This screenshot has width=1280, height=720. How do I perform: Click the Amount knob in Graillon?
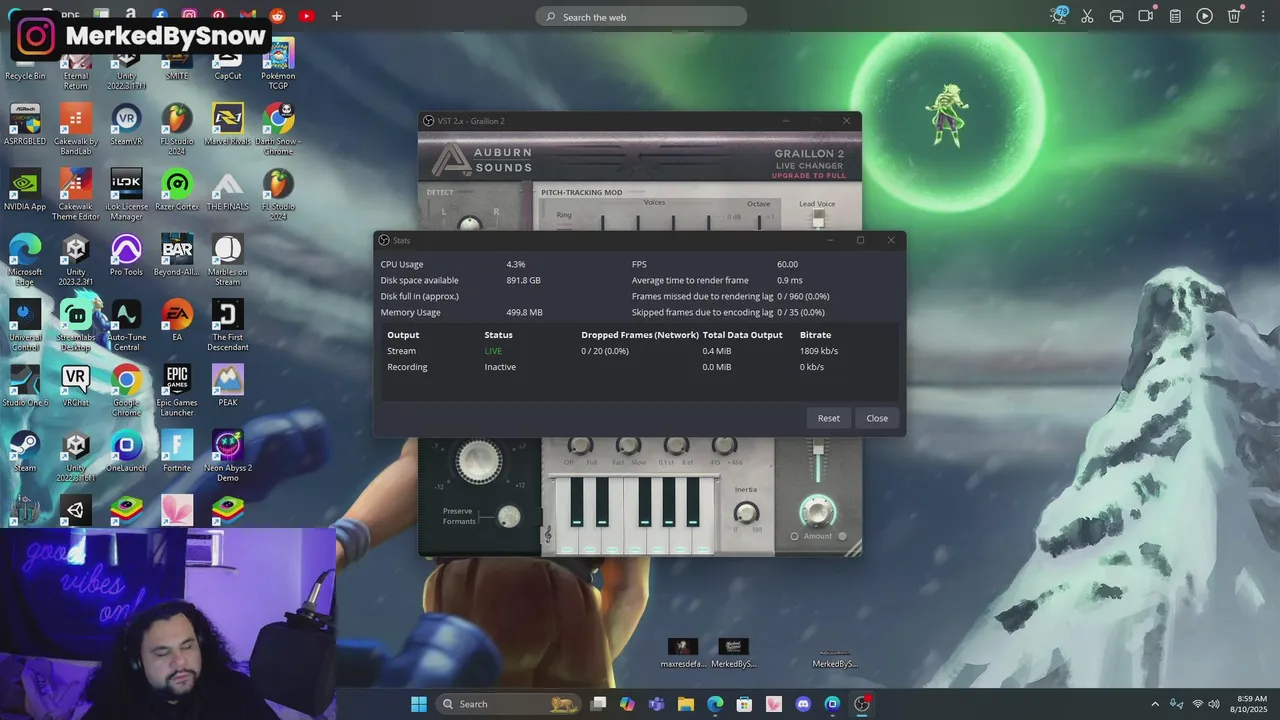click(x=817, y=511)
